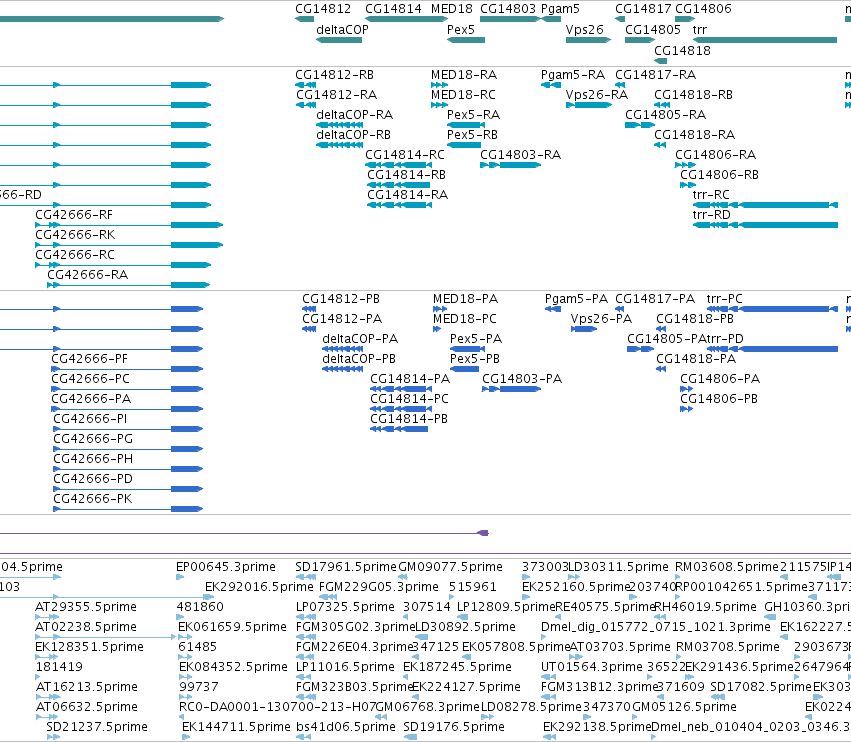Click the EP00645.3prime EST label
Viewport: 851px width, 742px height.
[226, 567]
